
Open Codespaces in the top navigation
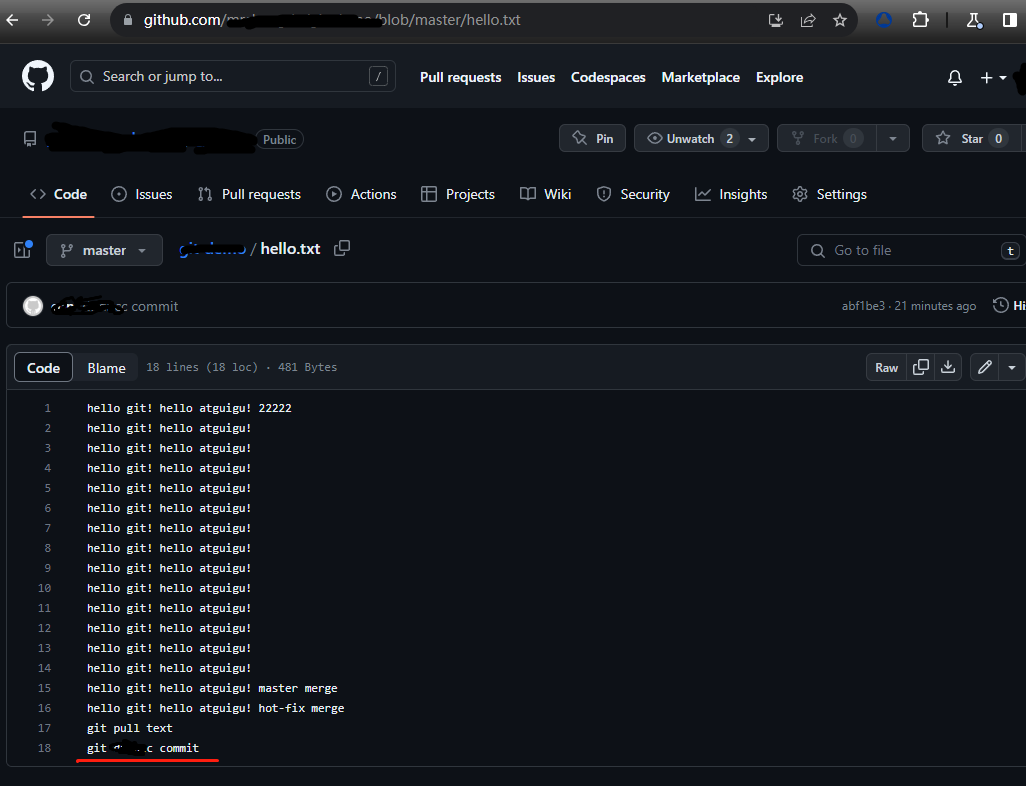[608, 77]
